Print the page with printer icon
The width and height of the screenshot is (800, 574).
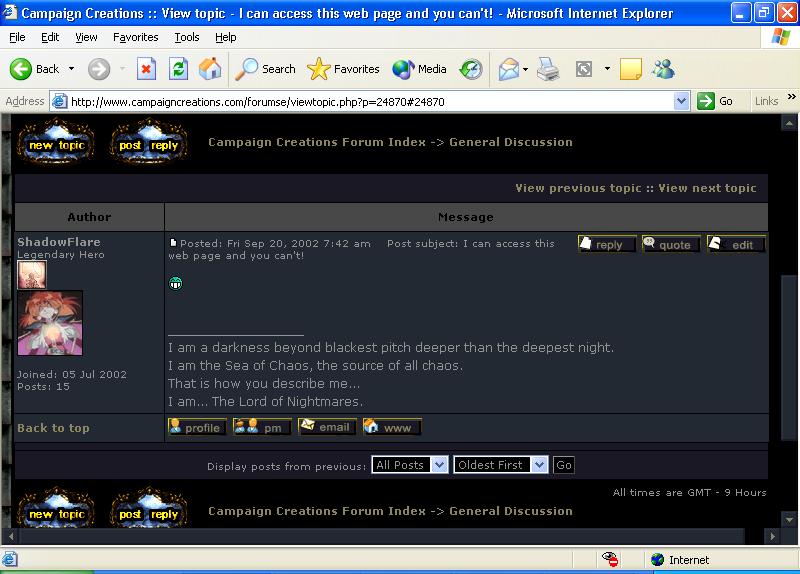548,69
